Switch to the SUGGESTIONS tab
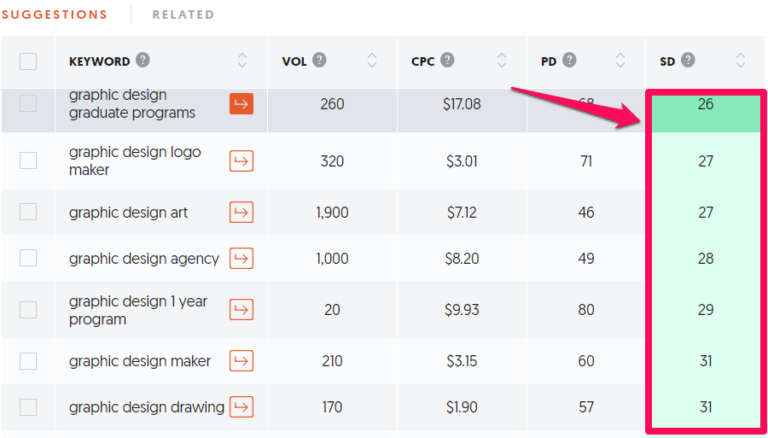Screen dimensions: 768x438 pyautogui.click(x=54, y=15)
